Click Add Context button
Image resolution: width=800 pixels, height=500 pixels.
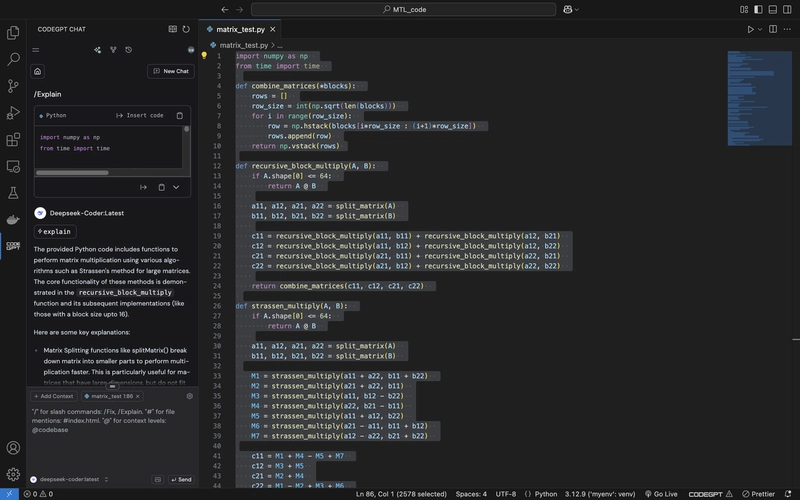pyautogui.click(x=54, y=396)
